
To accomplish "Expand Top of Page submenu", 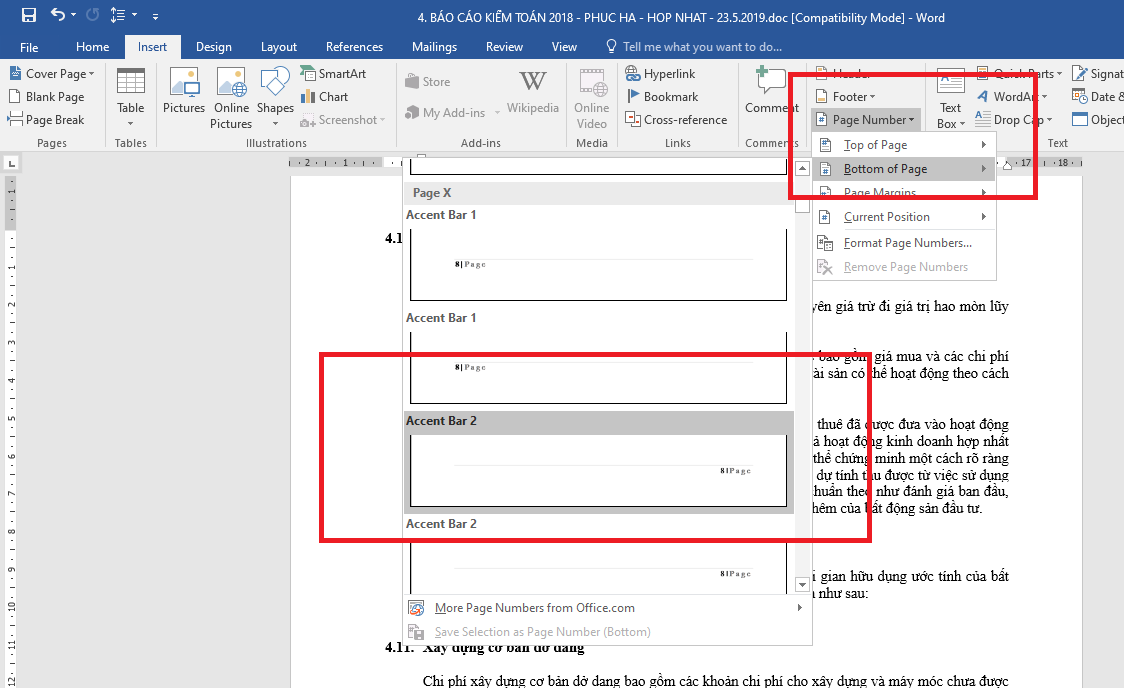I will (x=875, y=145).
